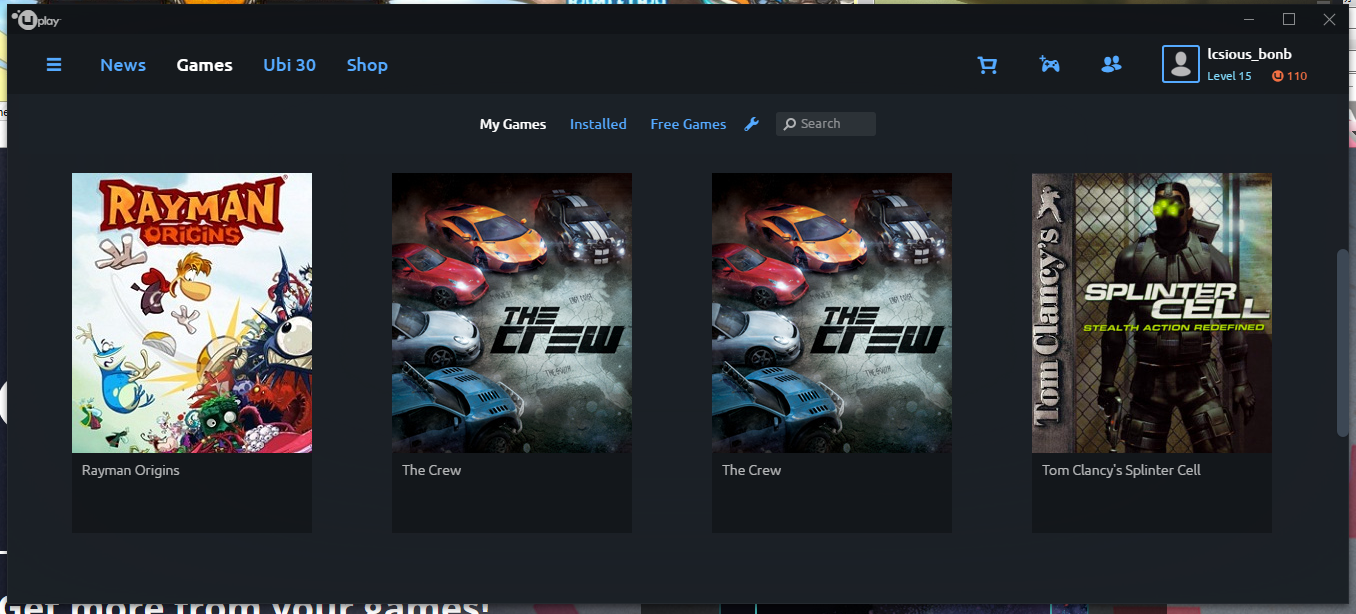Select the Games tab
The height and width of the screenshot is (614, 1356).
click(x=205, y=65)
